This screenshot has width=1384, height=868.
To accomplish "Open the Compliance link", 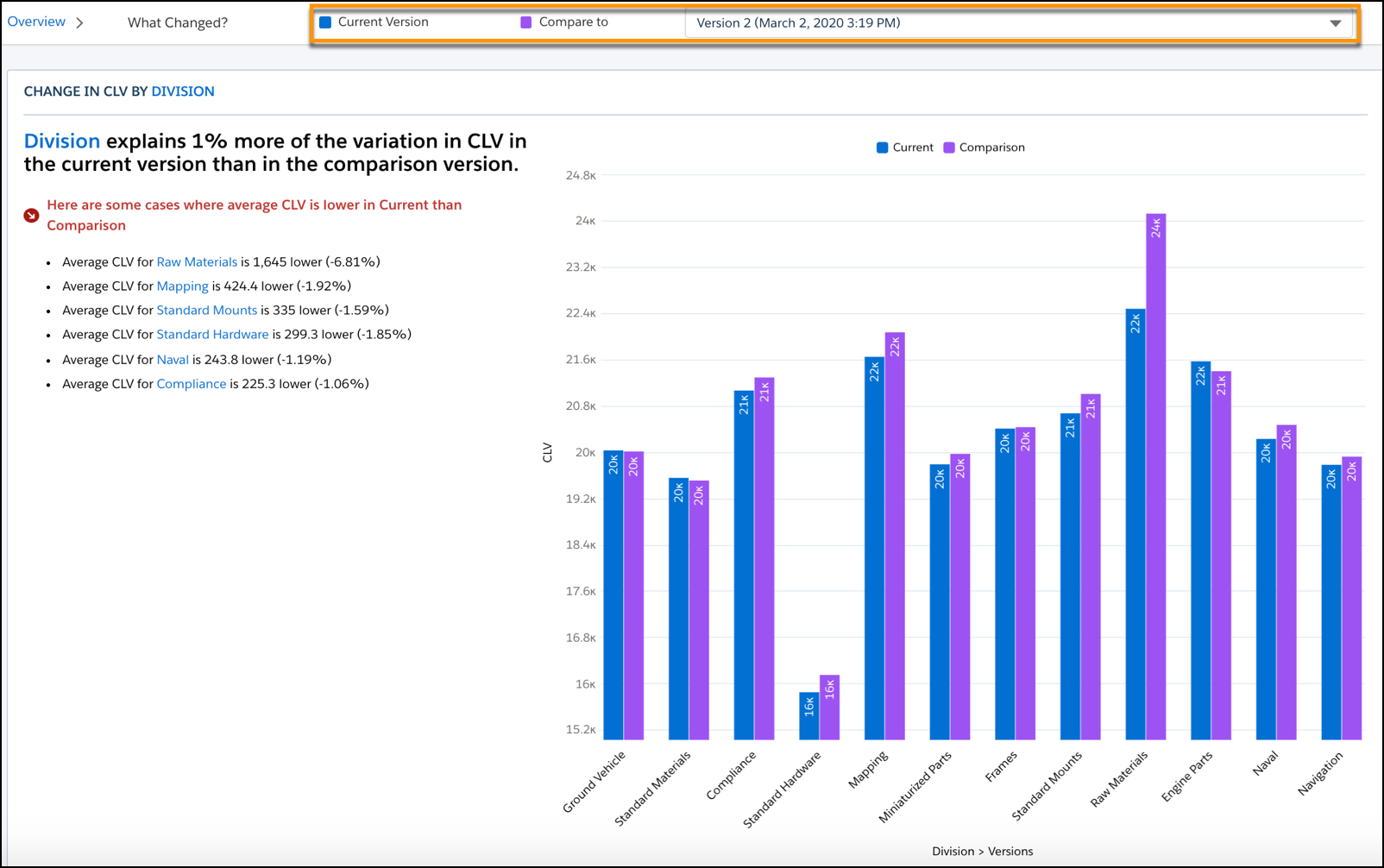I will [192, 383].
